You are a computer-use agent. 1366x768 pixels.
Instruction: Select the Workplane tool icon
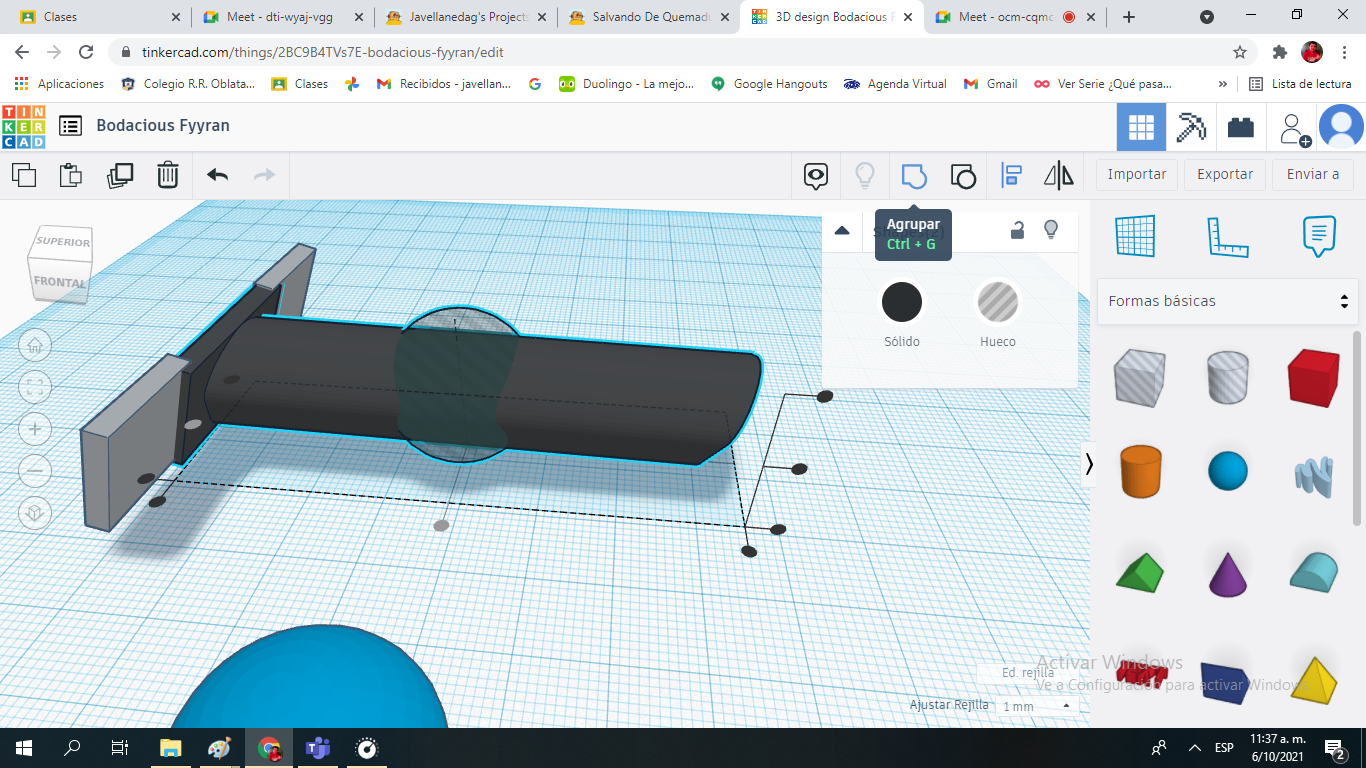(1135, 237)
